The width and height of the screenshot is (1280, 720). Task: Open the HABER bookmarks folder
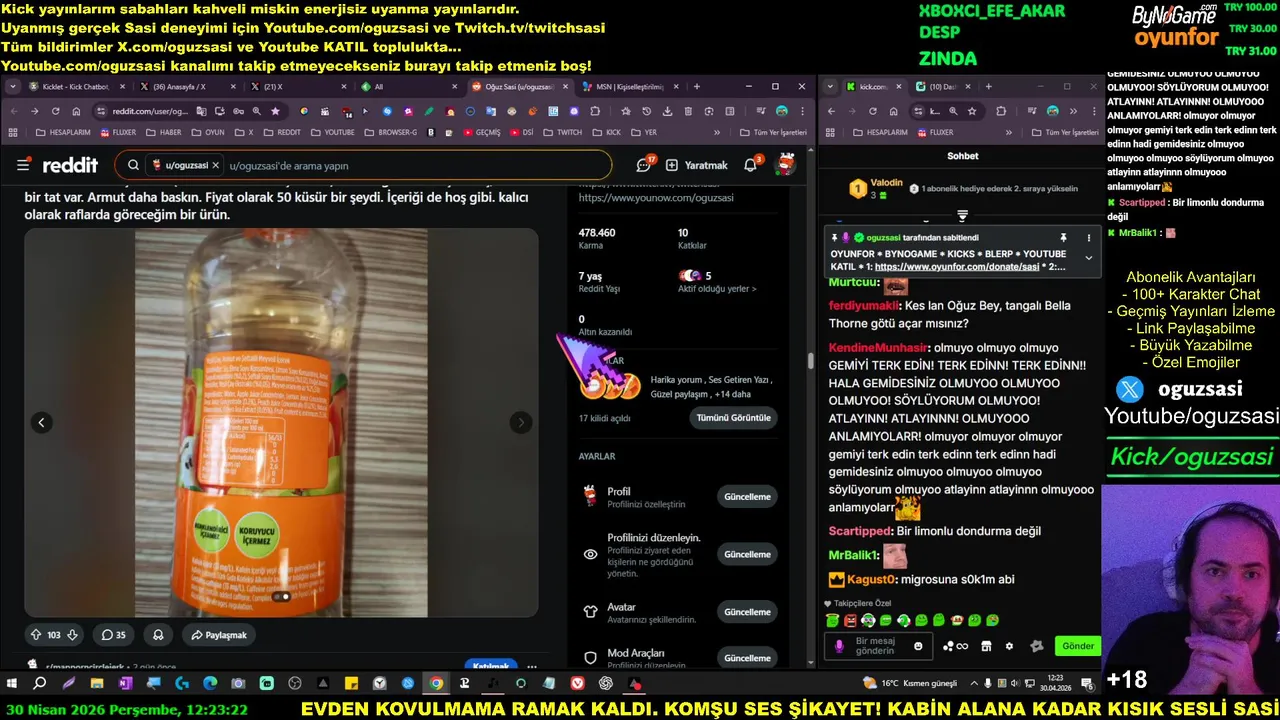click(164, 132)
